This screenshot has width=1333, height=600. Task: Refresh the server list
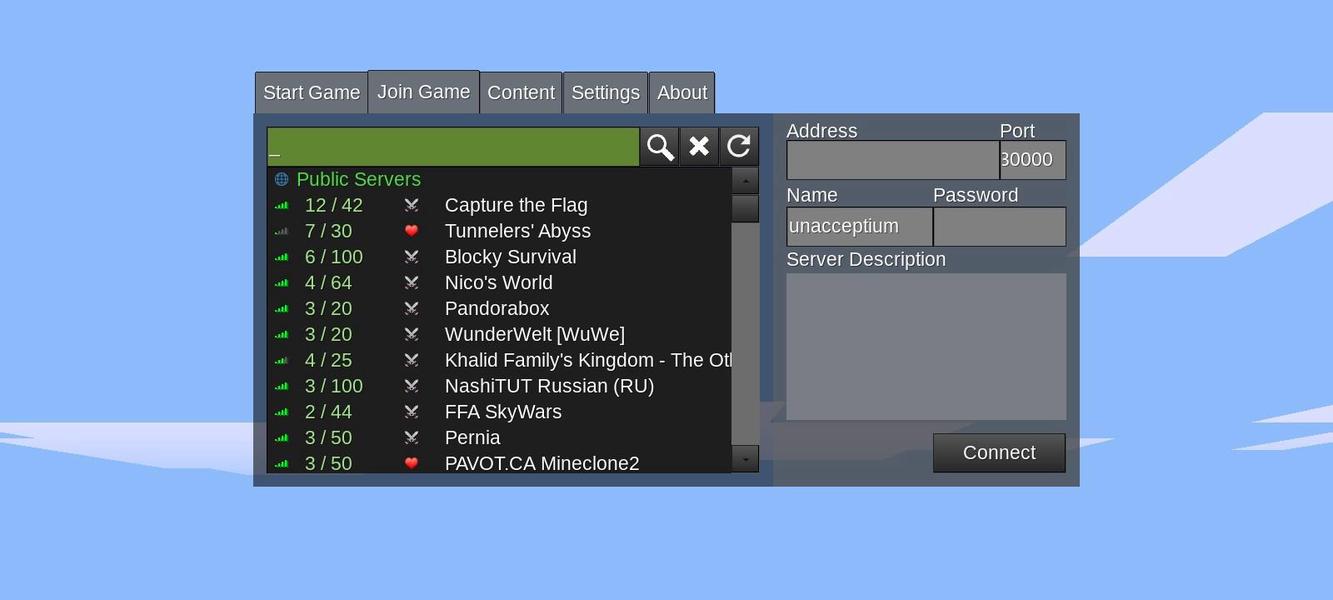[739, 147]
